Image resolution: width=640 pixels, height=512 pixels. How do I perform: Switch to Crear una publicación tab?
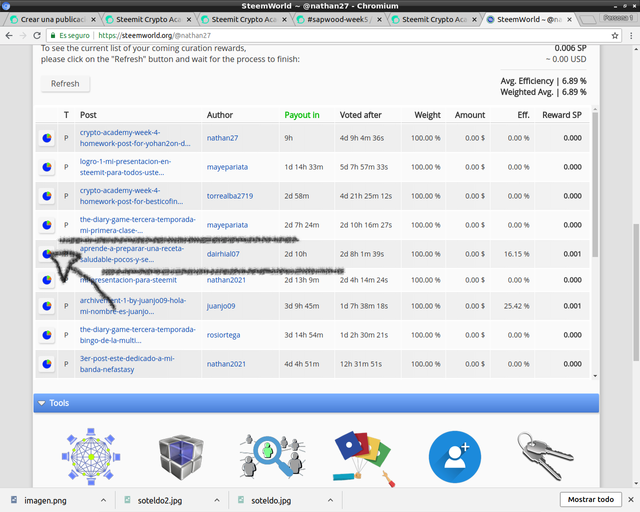tap(52, 19)
